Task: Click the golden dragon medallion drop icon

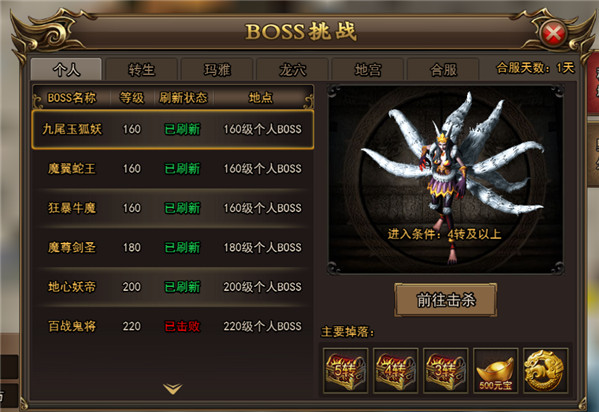Action: click(546, 370)
